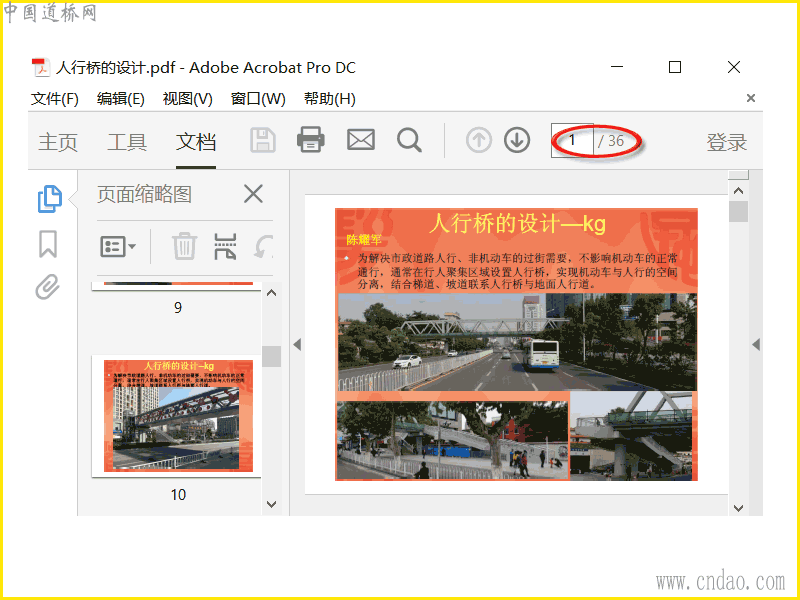Click thumbnail panel scroll down arrow

pyautogui.click(x=271, y=504)
